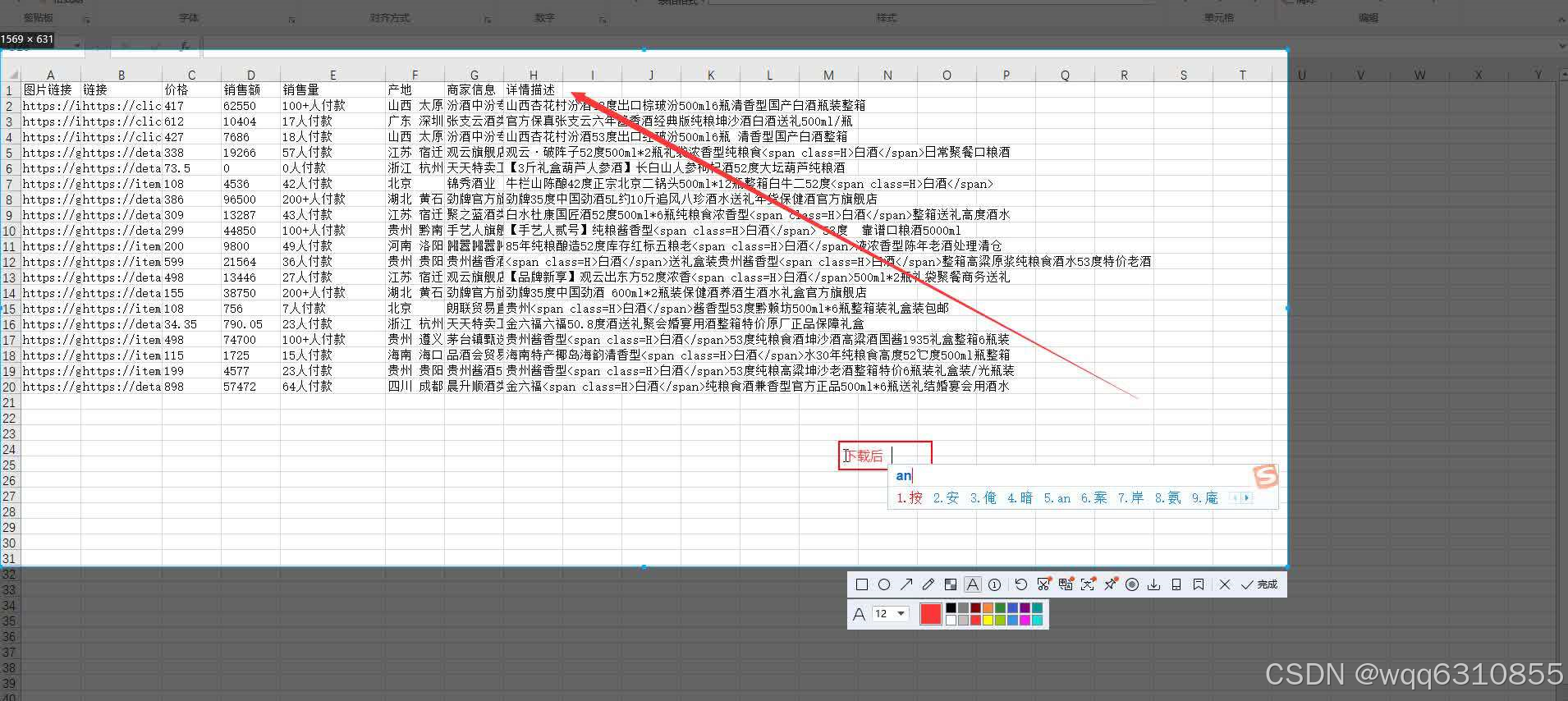The width and height of the screenshot is (1568, 701).
Task: Select row header 20
Action: [9, 387]
